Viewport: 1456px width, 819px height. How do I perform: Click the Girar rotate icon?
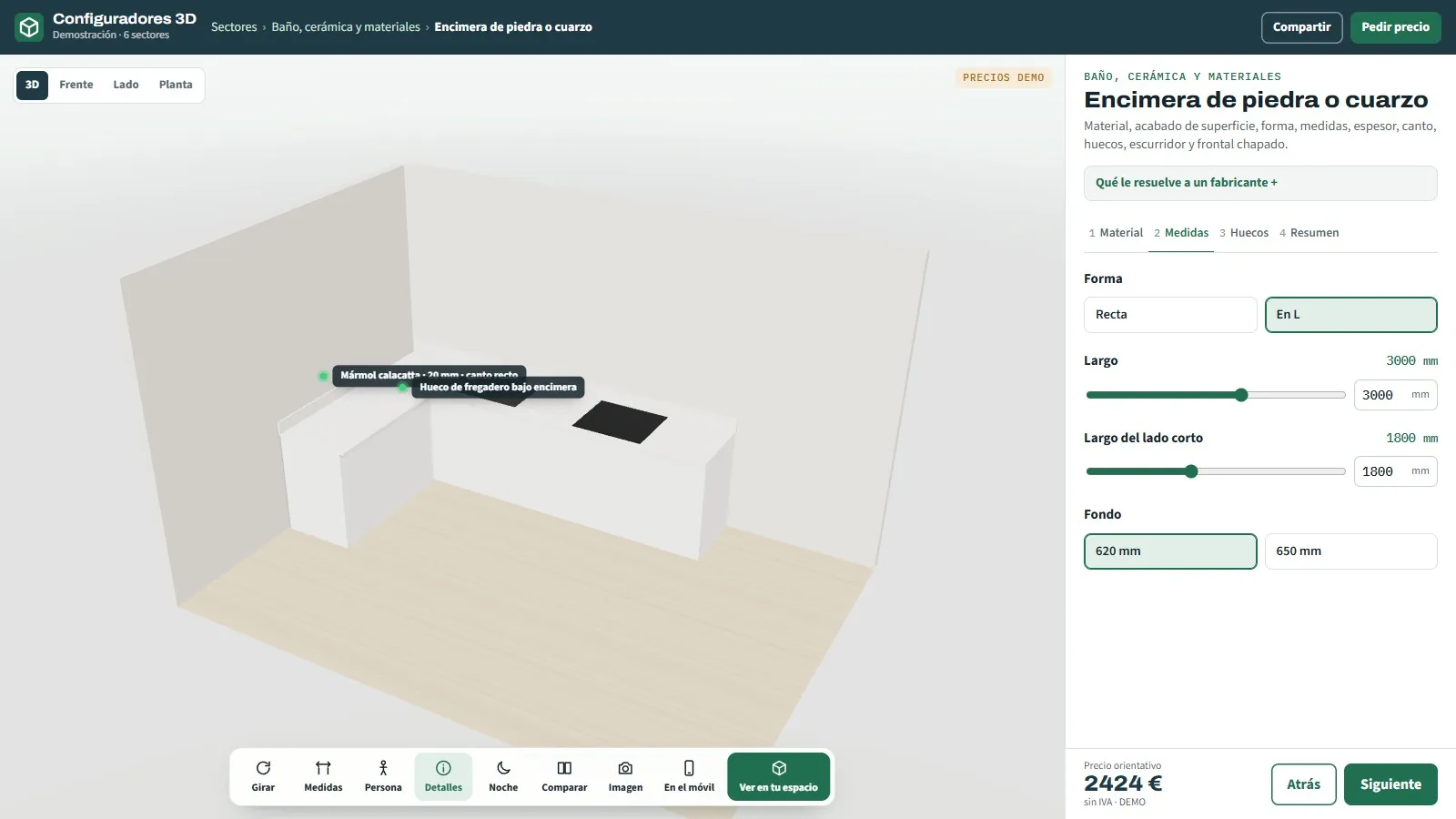pos(263,768)
